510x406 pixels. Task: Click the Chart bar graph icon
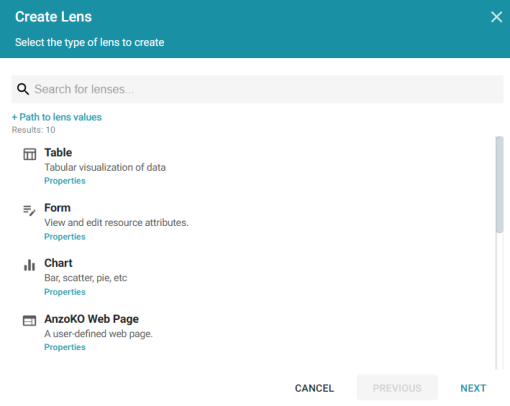[x=29, y=265]
